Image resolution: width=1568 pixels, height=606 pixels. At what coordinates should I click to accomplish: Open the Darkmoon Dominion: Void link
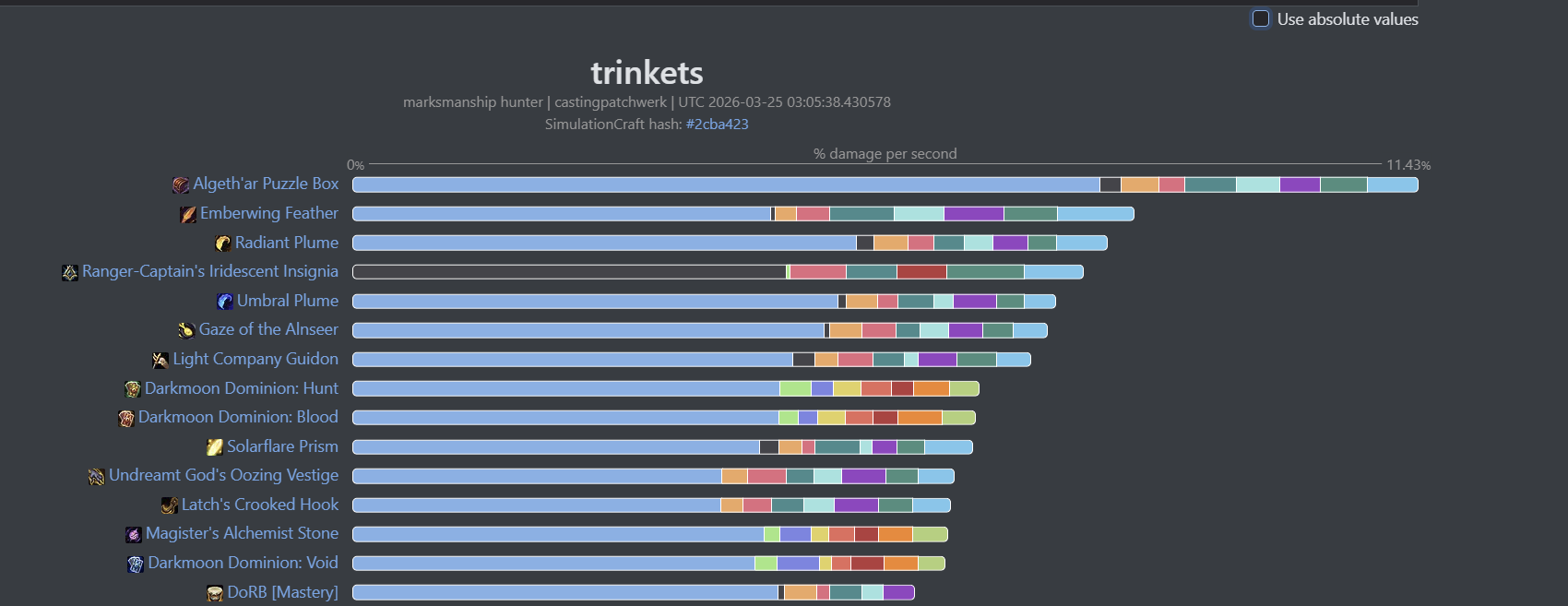(x=244, y=563)
